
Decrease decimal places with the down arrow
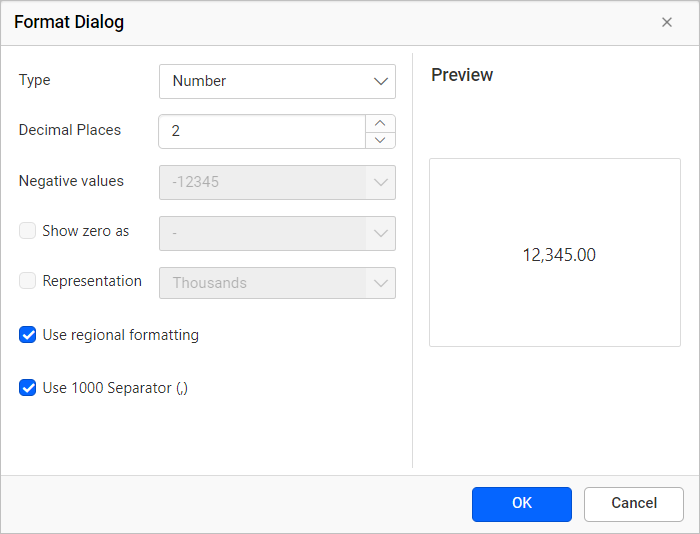[380, 140]
